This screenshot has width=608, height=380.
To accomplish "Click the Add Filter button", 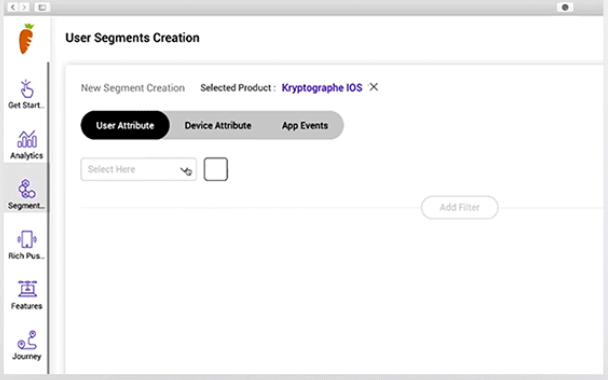I will [459, 207].
